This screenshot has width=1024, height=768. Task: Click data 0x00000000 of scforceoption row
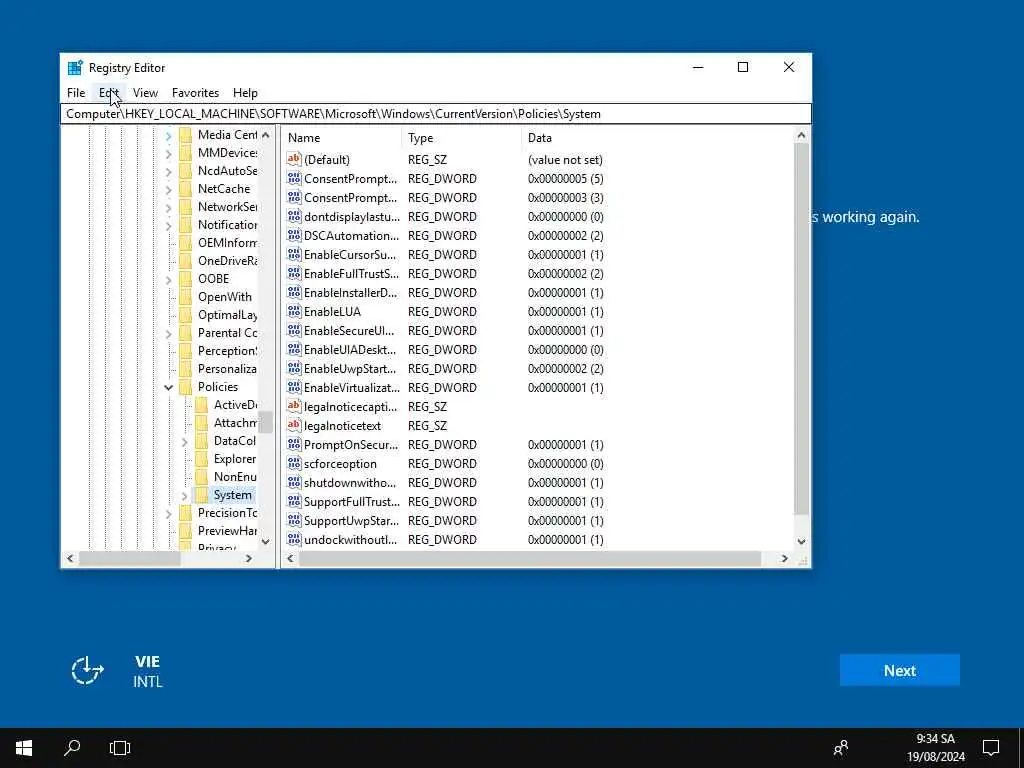(565, 464)
